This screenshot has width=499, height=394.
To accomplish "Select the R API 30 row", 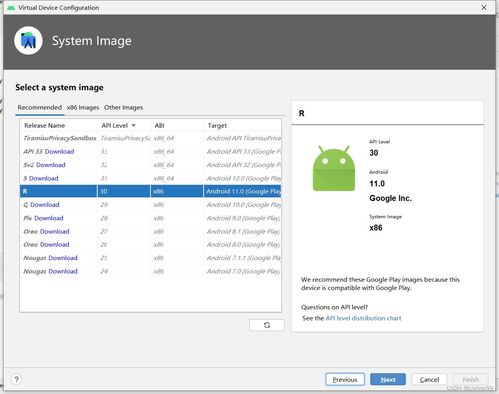I will (151, 191).
